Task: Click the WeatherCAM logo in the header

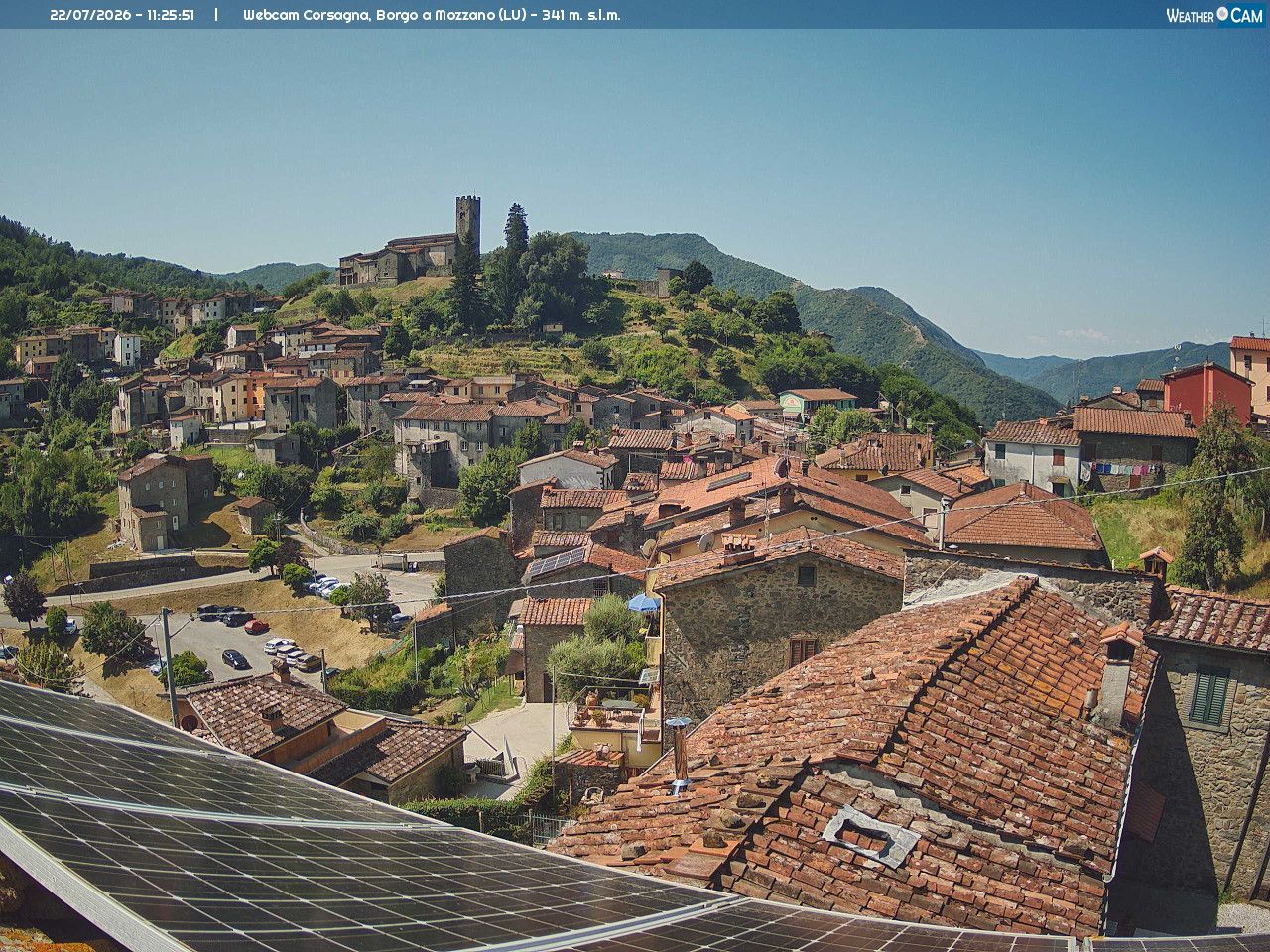Action: coord(1214,15)
